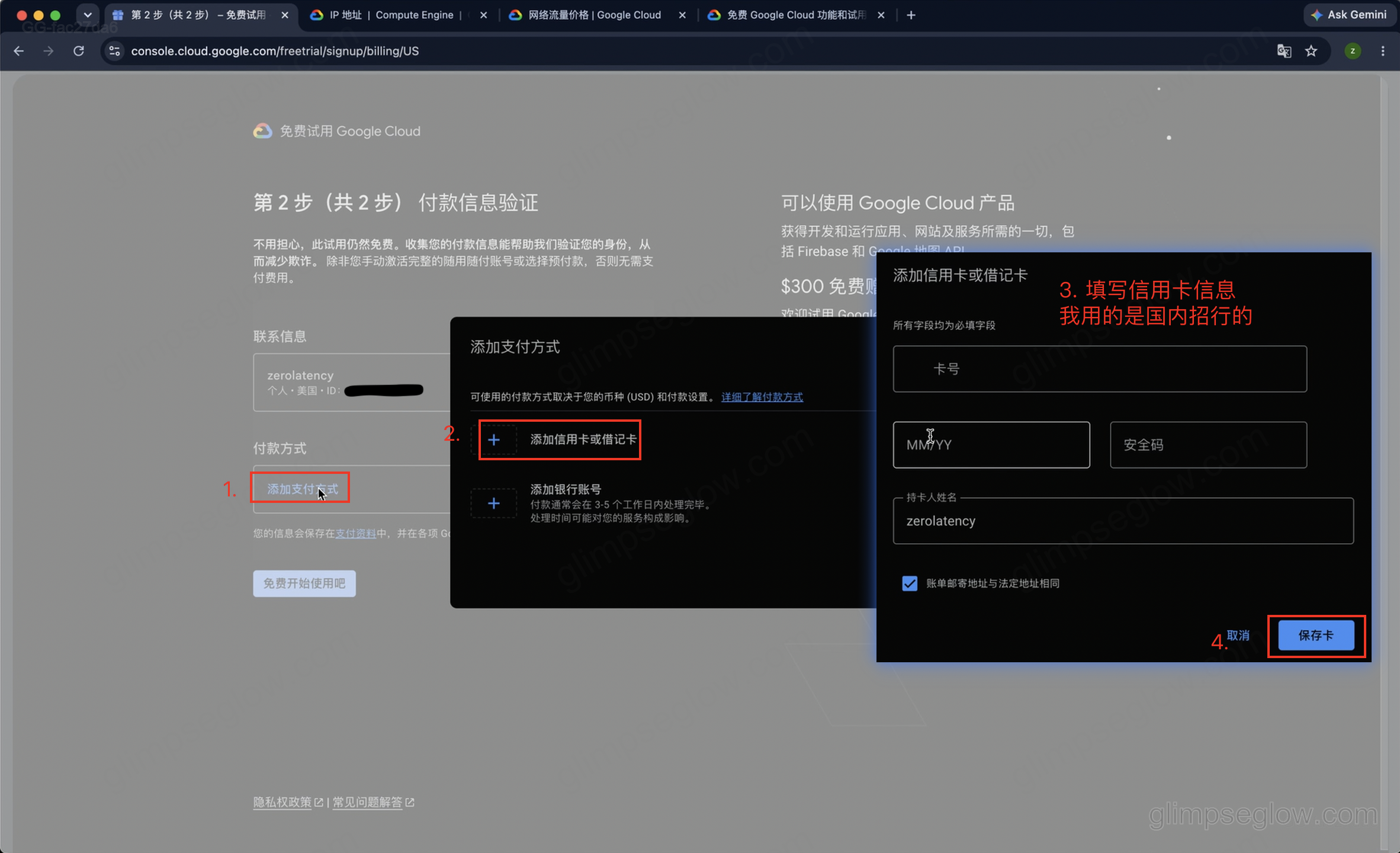1400x853 pixels.
Task: Expand the tab search dropdown arrow
Action: [88, 15]
